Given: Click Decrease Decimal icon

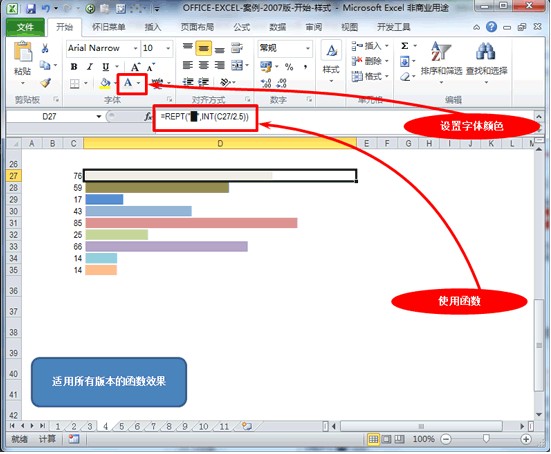Looking at the screenshot, I should pos(281,83).
